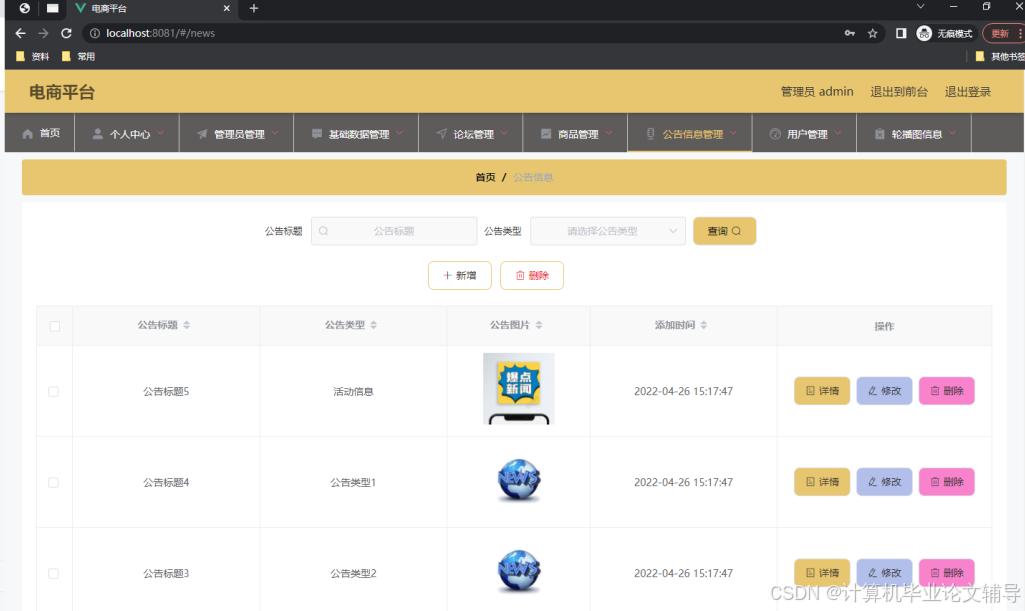This screenshot has height=611, width=1025.
Task: Check the box for 公告标题5 row
Action: pos(54,391)
